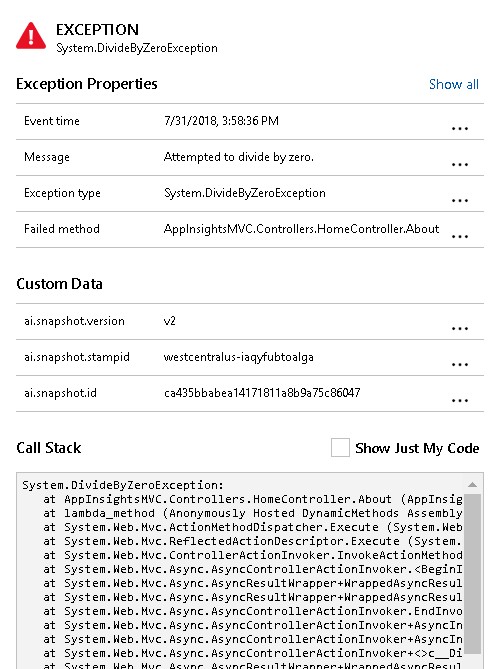Click the HomeController.About call stack line

tap(252, 499)
